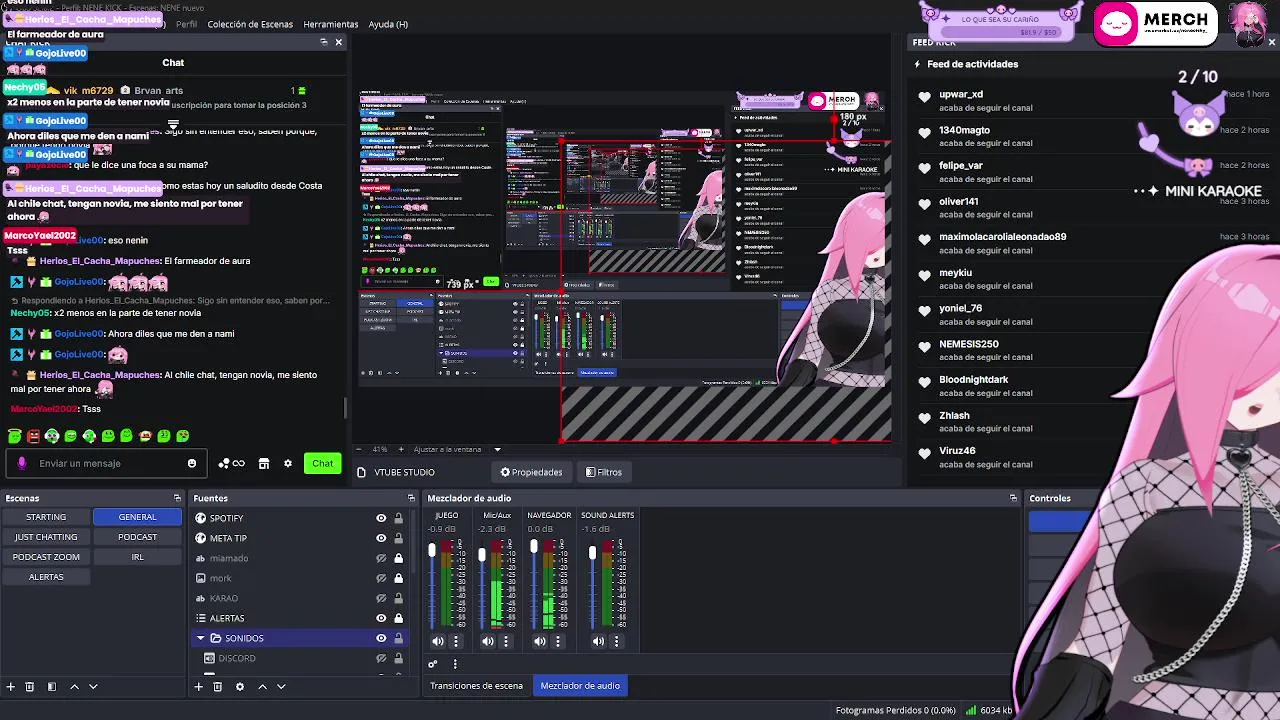
Task: Collapse the SONIDOS group
Action: pos(200,638)
